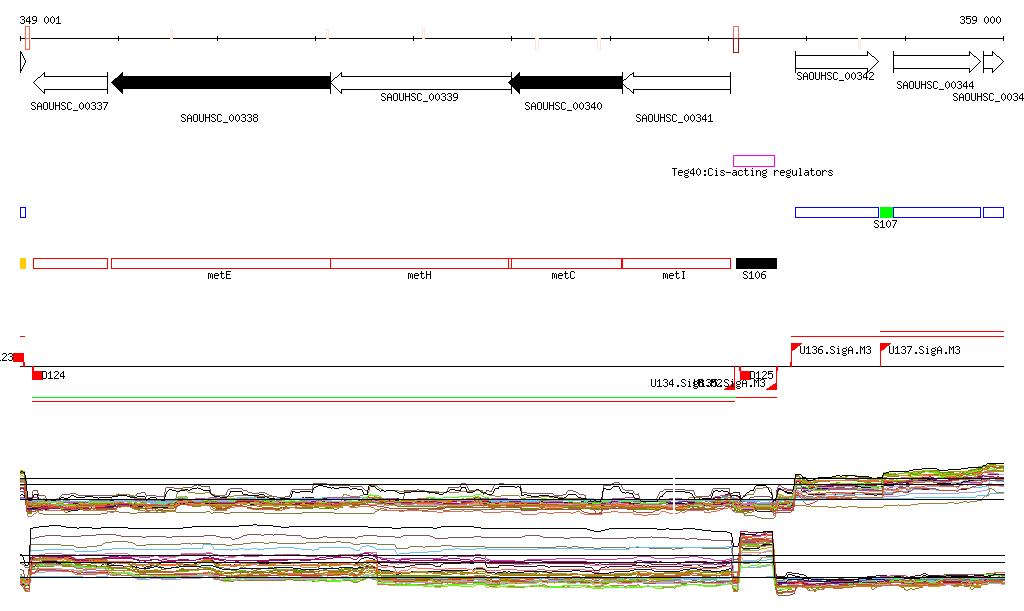Click the small yellow box at left edge
1024x611 pixels.
tap(23, 263)
